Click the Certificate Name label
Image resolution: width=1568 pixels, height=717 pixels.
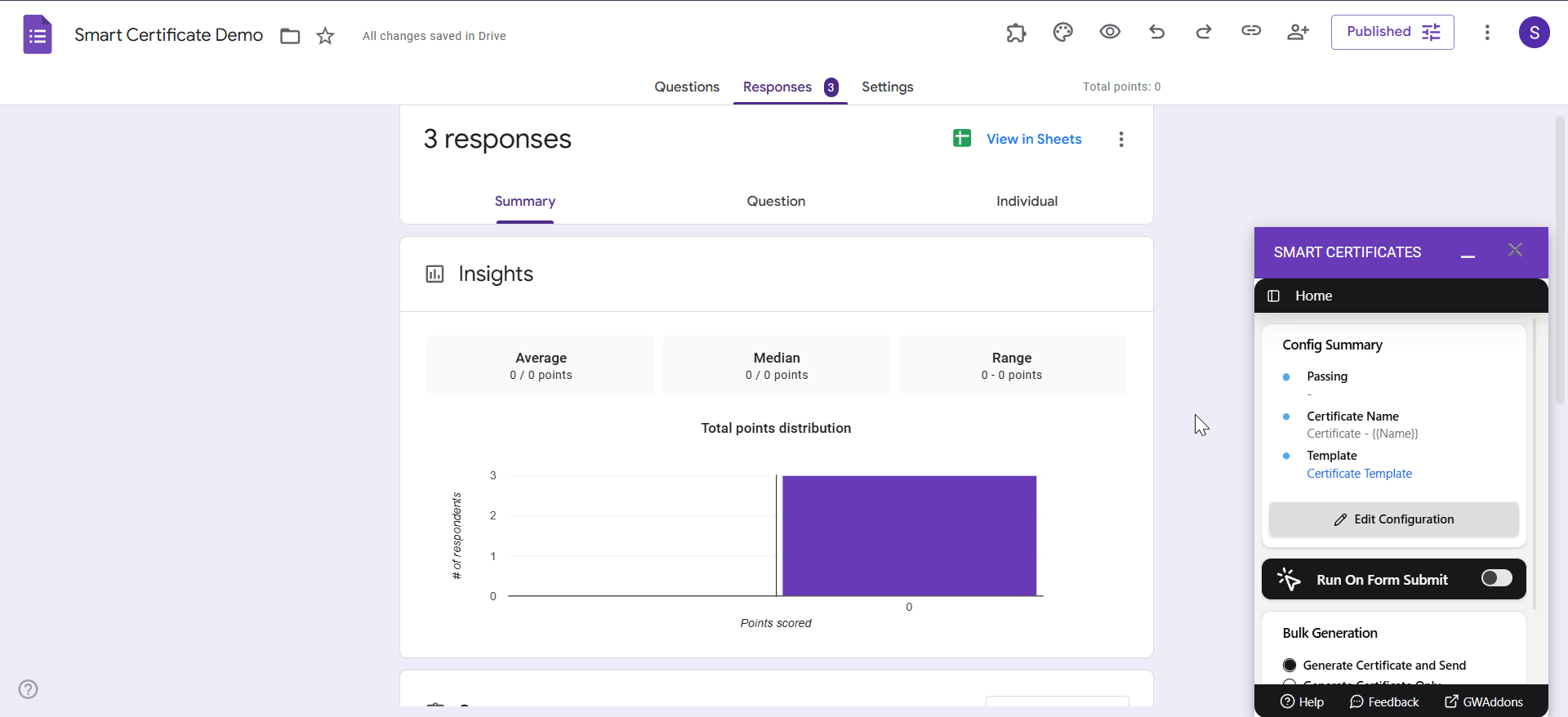[x=1352, y=416]
